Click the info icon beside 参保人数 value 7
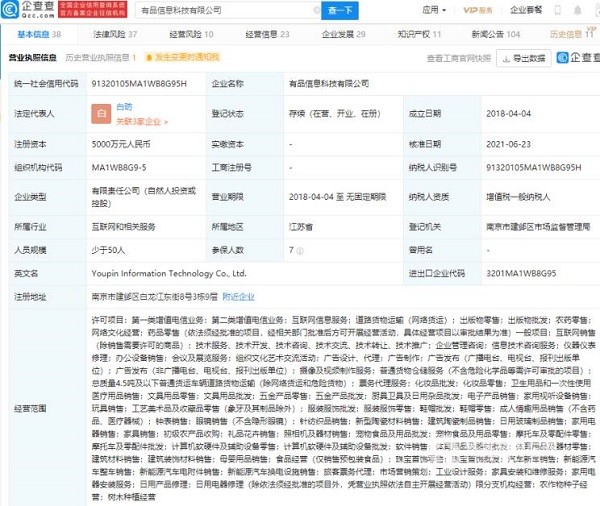 click(x=300, y=251)
